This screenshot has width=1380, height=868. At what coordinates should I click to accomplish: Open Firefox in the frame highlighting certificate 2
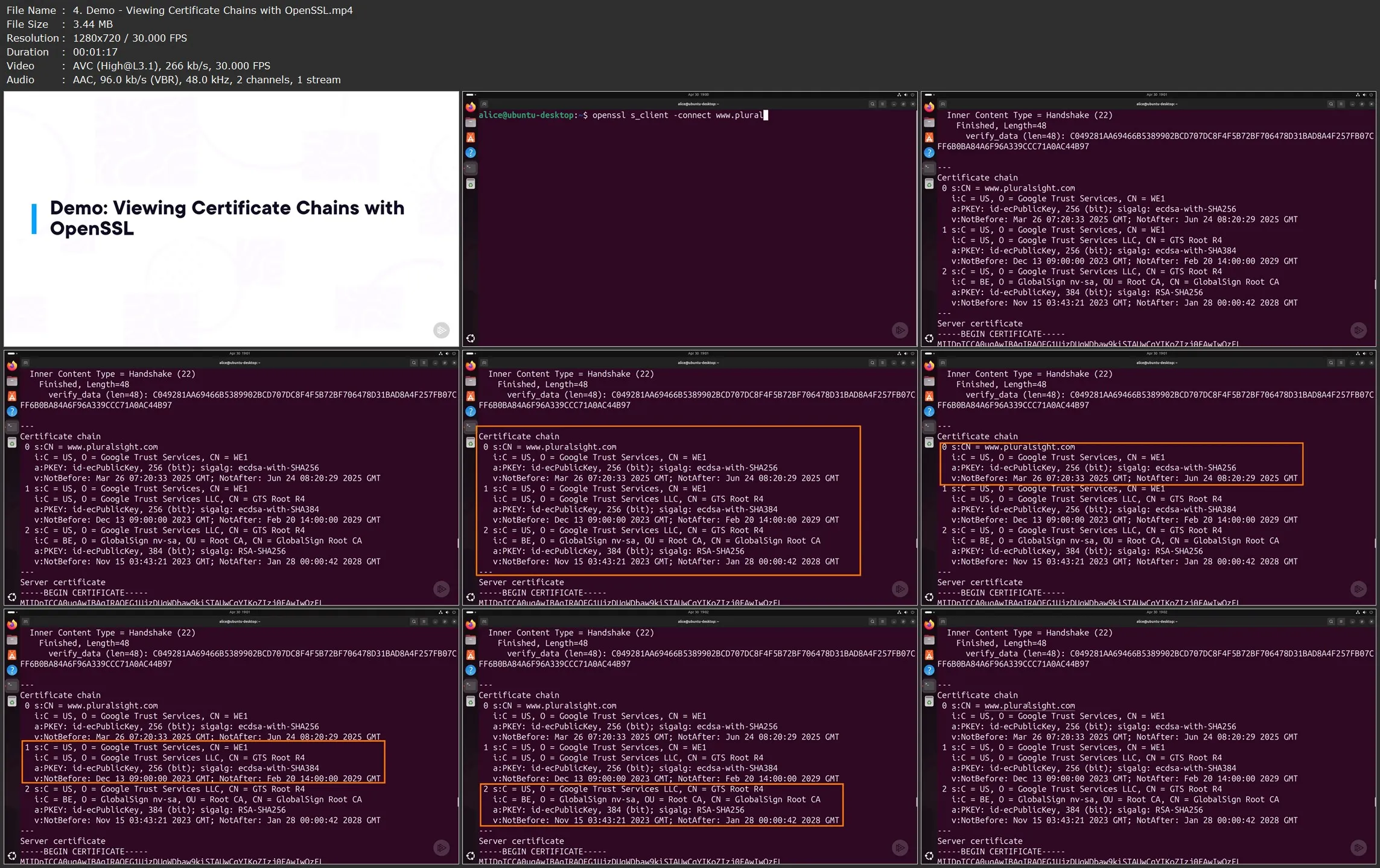tap(471, 624)
